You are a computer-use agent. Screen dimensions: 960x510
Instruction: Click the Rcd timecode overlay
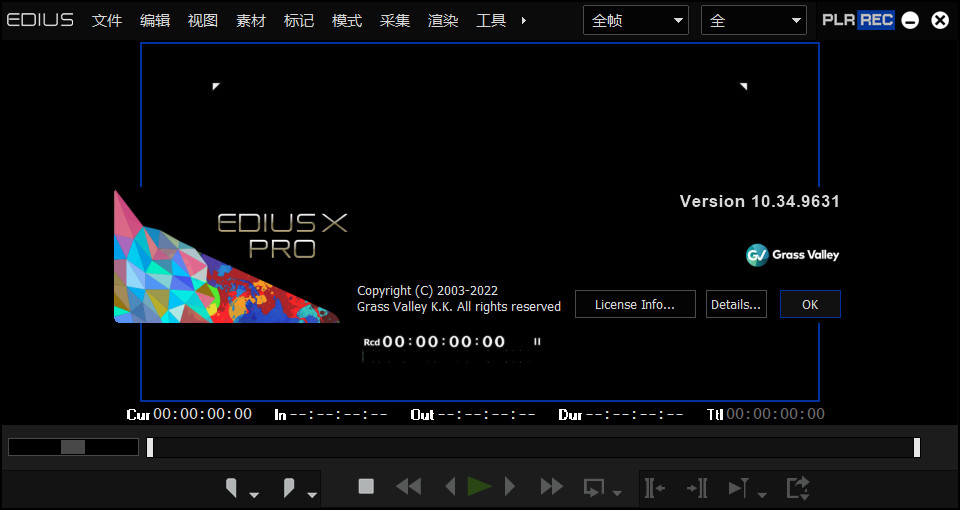coord(435,342)
